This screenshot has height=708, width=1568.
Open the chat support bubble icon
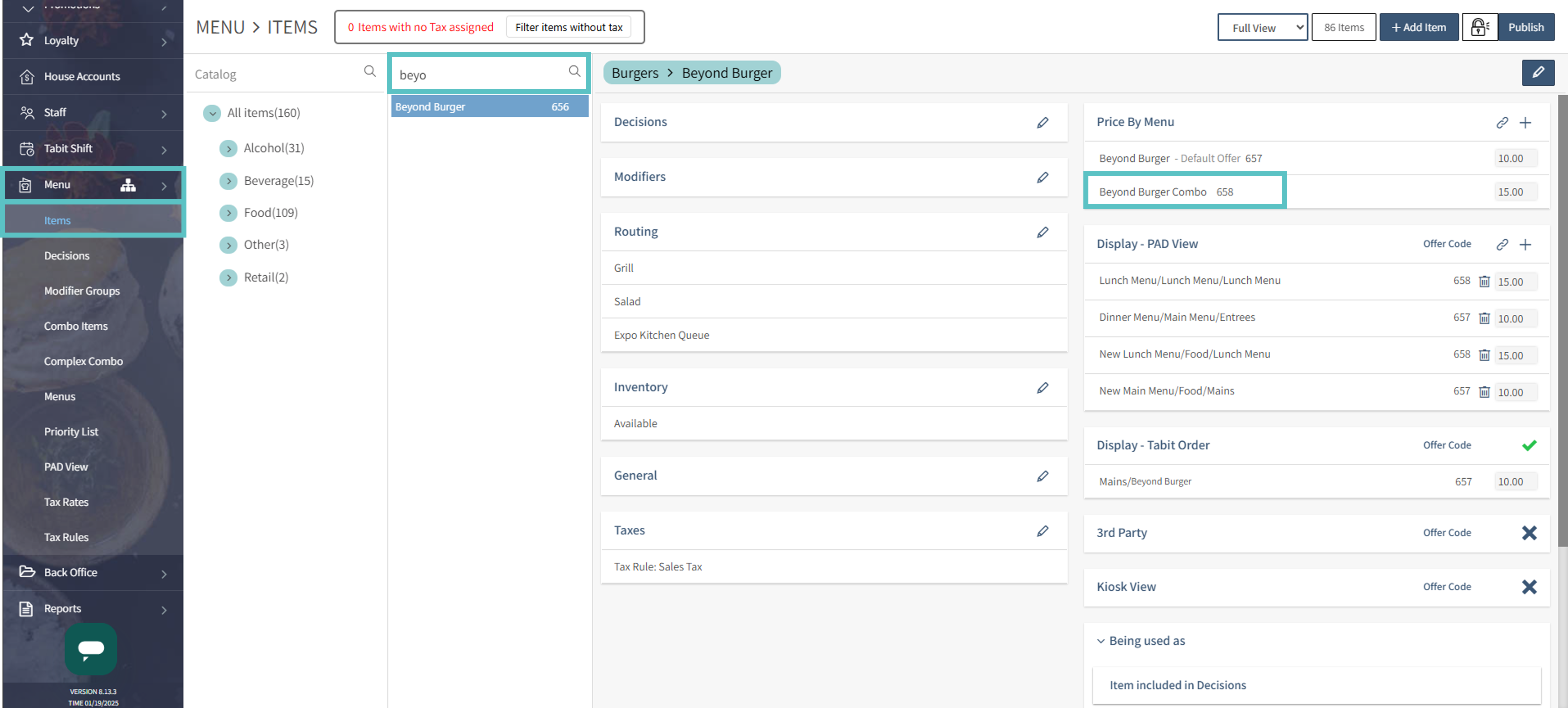tap(91, 648)
